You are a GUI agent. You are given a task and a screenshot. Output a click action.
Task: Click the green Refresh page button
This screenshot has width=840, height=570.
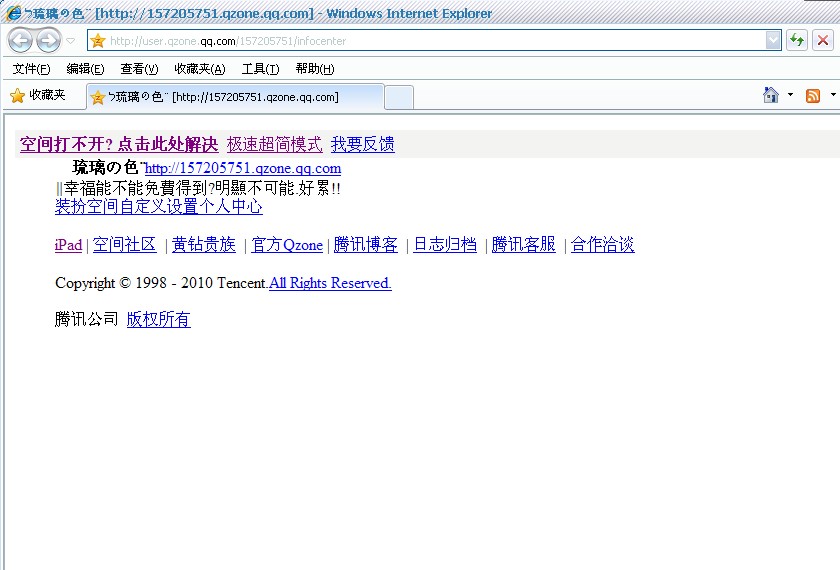pyautogui.click(x=797, y=40)
